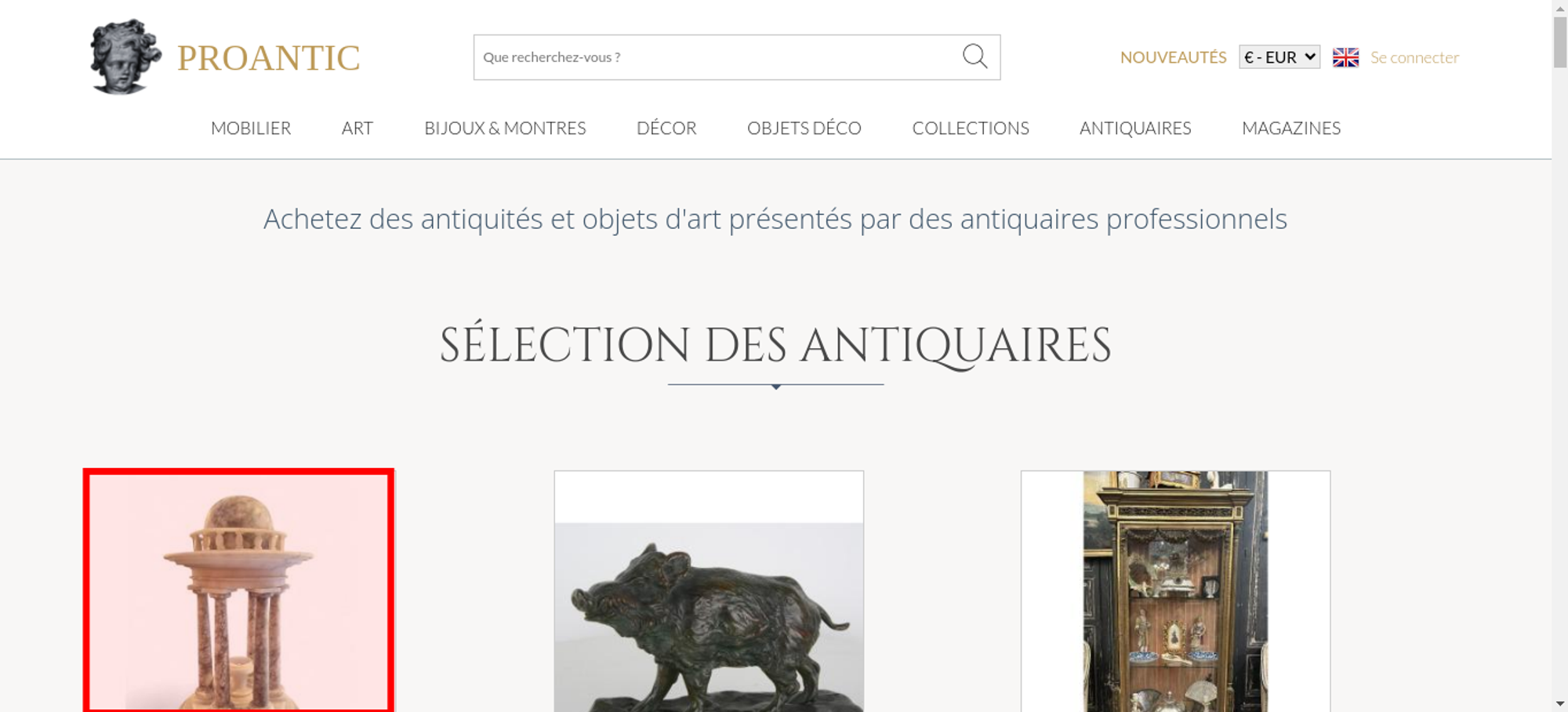
Task: Select BIJOUX & MONTRES in navigation
Action: pyautogui.click(x=505, y=128)
